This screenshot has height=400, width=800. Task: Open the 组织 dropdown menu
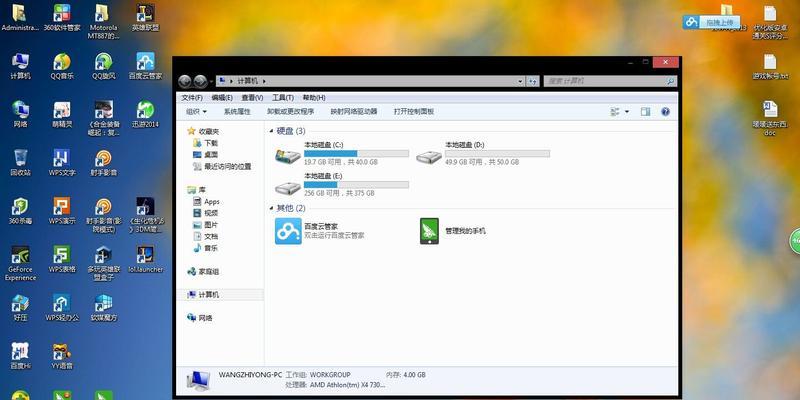(196, 112)
